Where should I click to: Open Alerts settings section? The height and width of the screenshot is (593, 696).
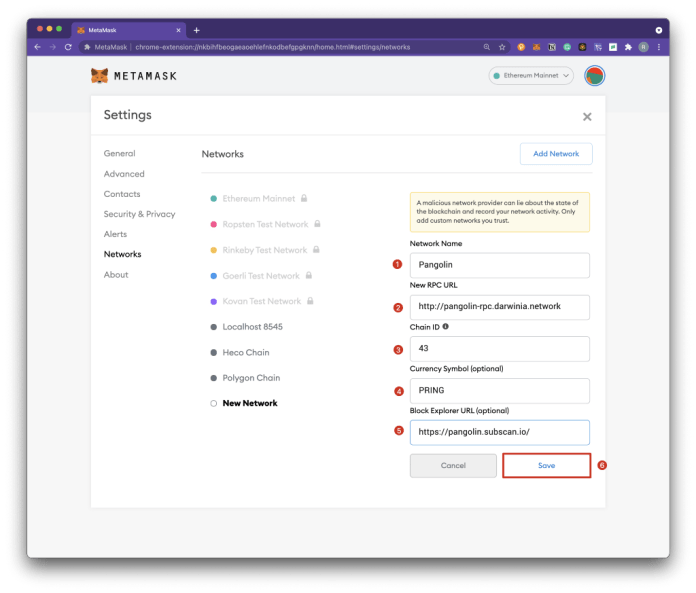click(x=115, y=234)
